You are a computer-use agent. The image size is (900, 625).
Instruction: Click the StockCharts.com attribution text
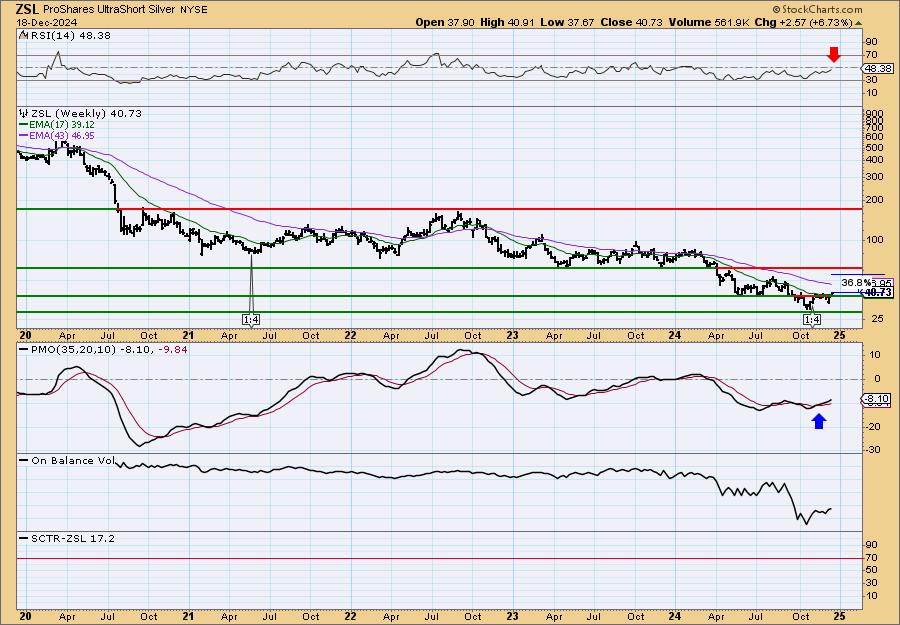click(x=817, y=9)
